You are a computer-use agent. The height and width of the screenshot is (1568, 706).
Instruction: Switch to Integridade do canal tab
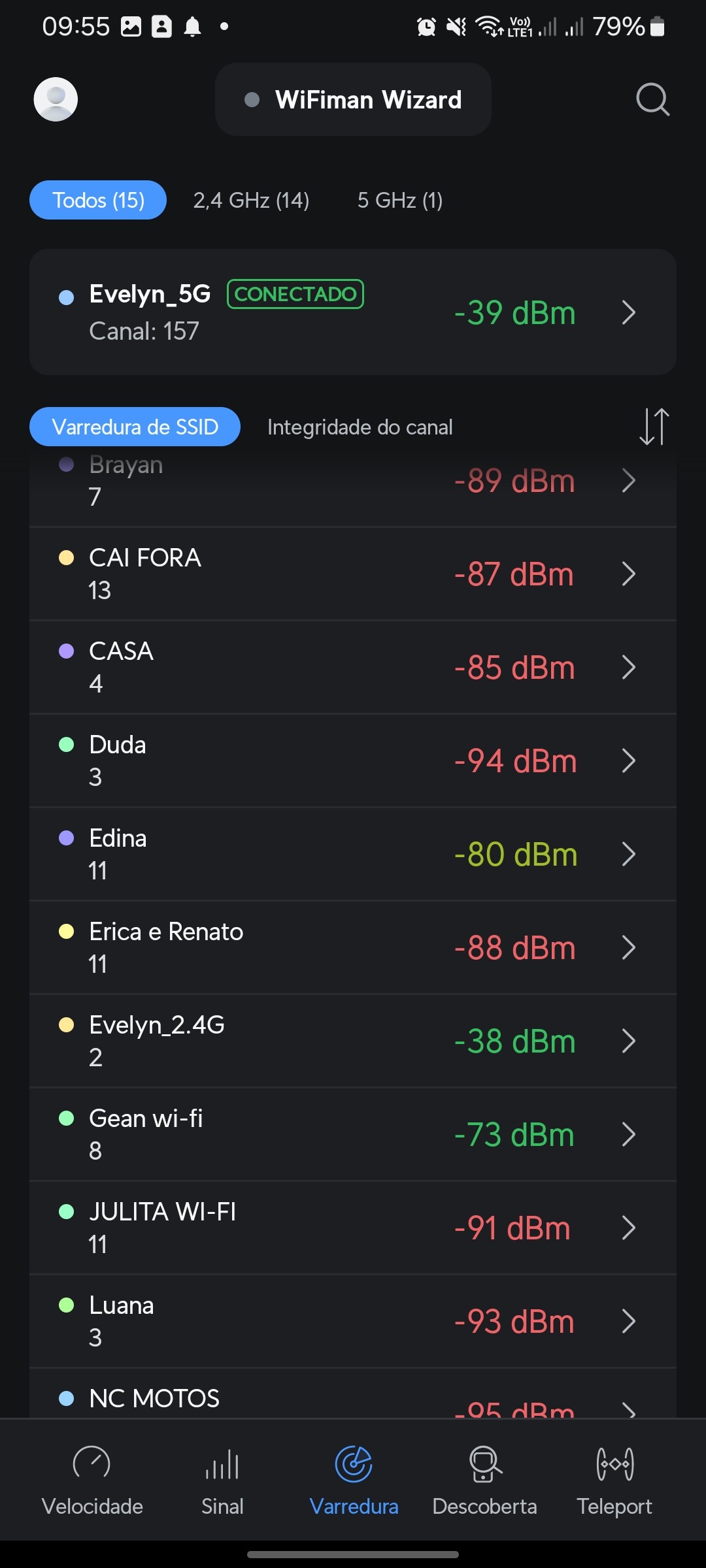[360, 427]
